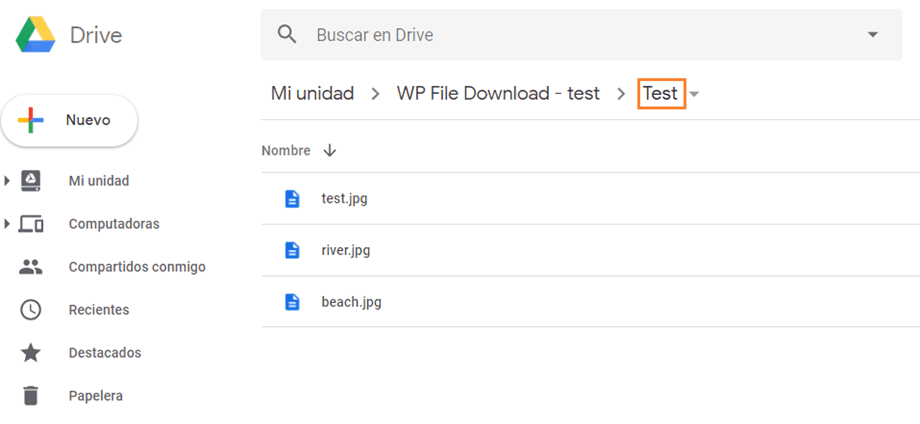
Task: Reverse sort order with arrow icon
Action: point(329,151)
